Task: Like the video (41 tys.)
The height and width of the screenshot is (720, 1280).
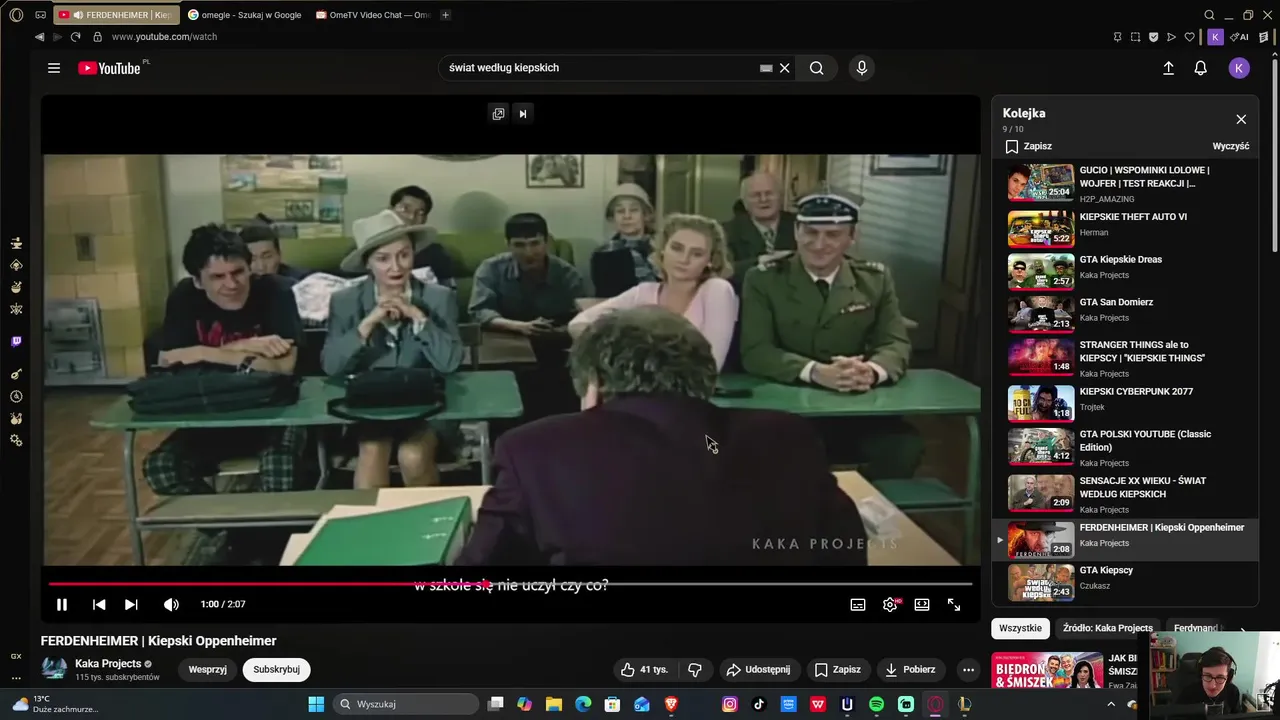Action: [644, 669]
